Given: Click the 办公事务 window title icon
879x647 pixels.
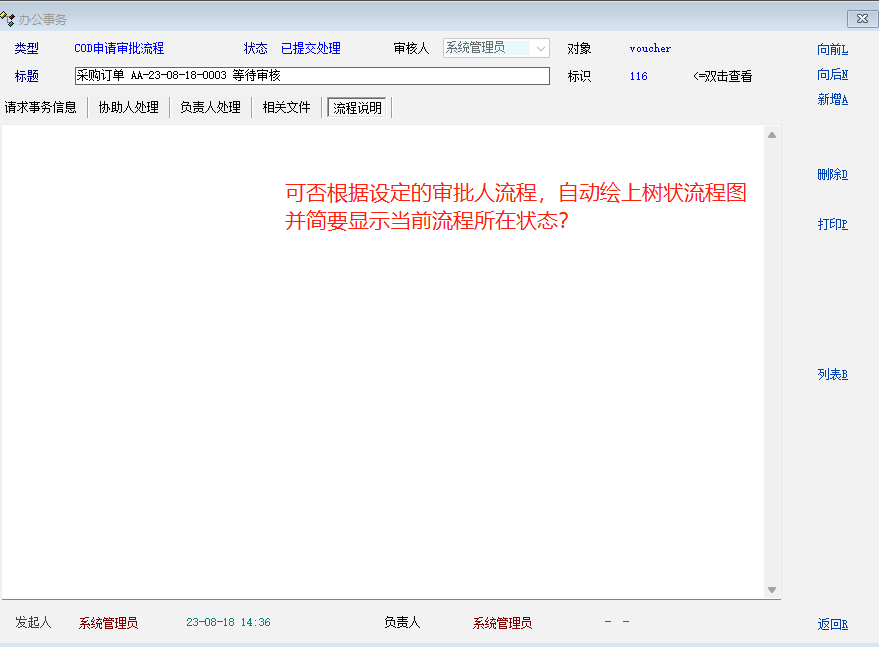Looking at the screenshot, I should [x=8, y=19].
